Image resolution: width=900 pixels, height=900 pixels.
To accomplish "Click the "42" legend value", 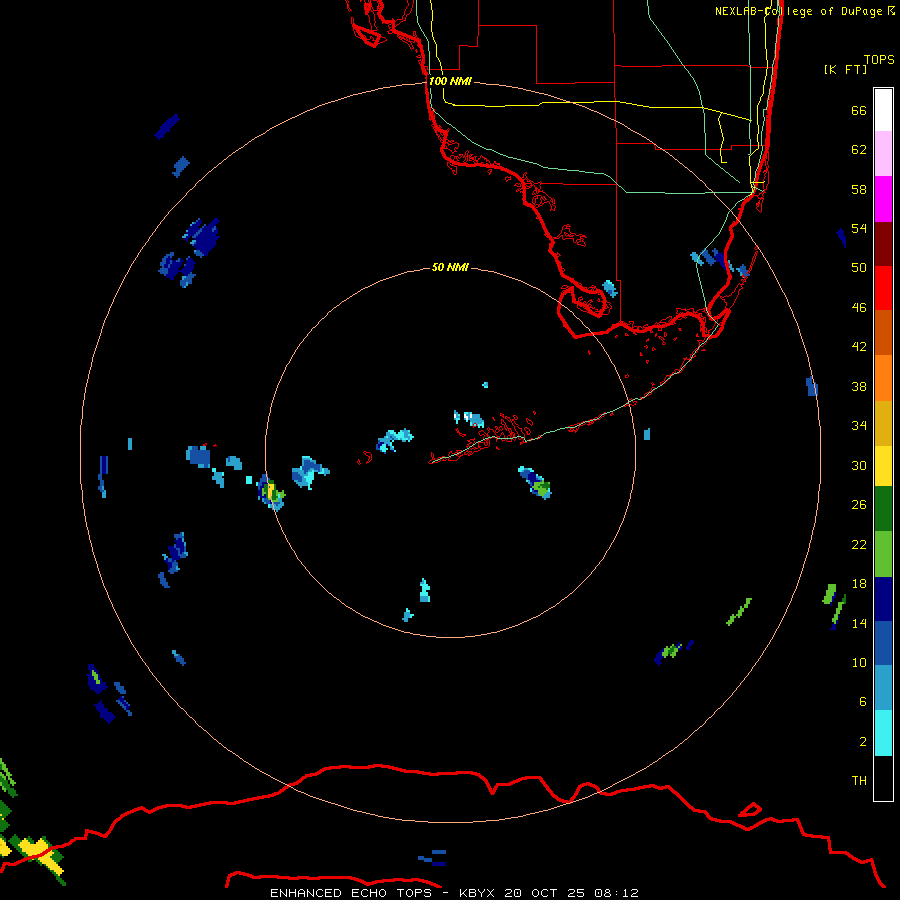I will [x=859, y=346].
